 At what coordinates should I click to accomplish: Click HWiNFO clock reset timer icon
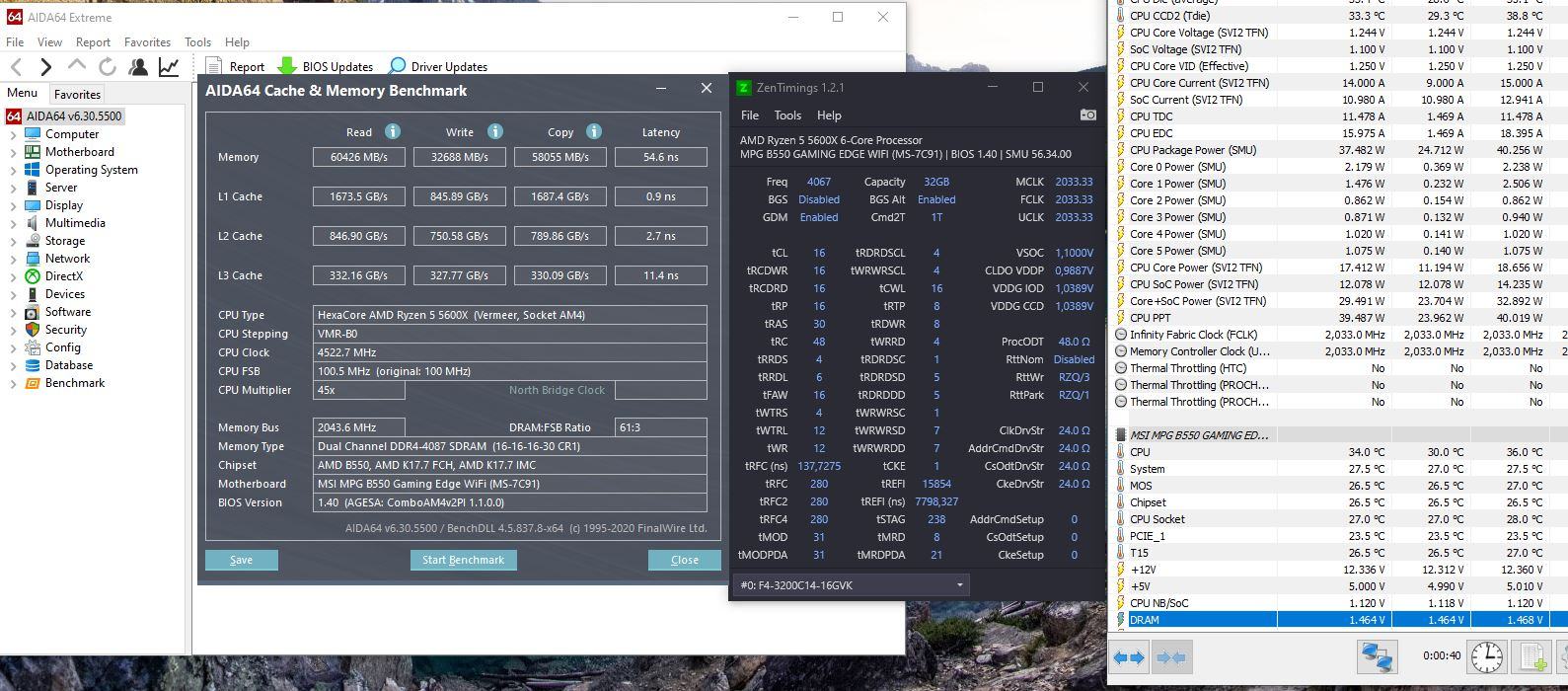(1486, 656)
